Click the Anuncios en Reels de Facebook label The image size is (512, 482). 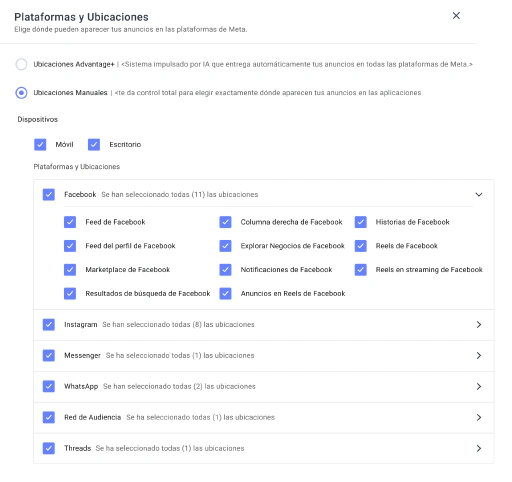[x=293, y=294]
